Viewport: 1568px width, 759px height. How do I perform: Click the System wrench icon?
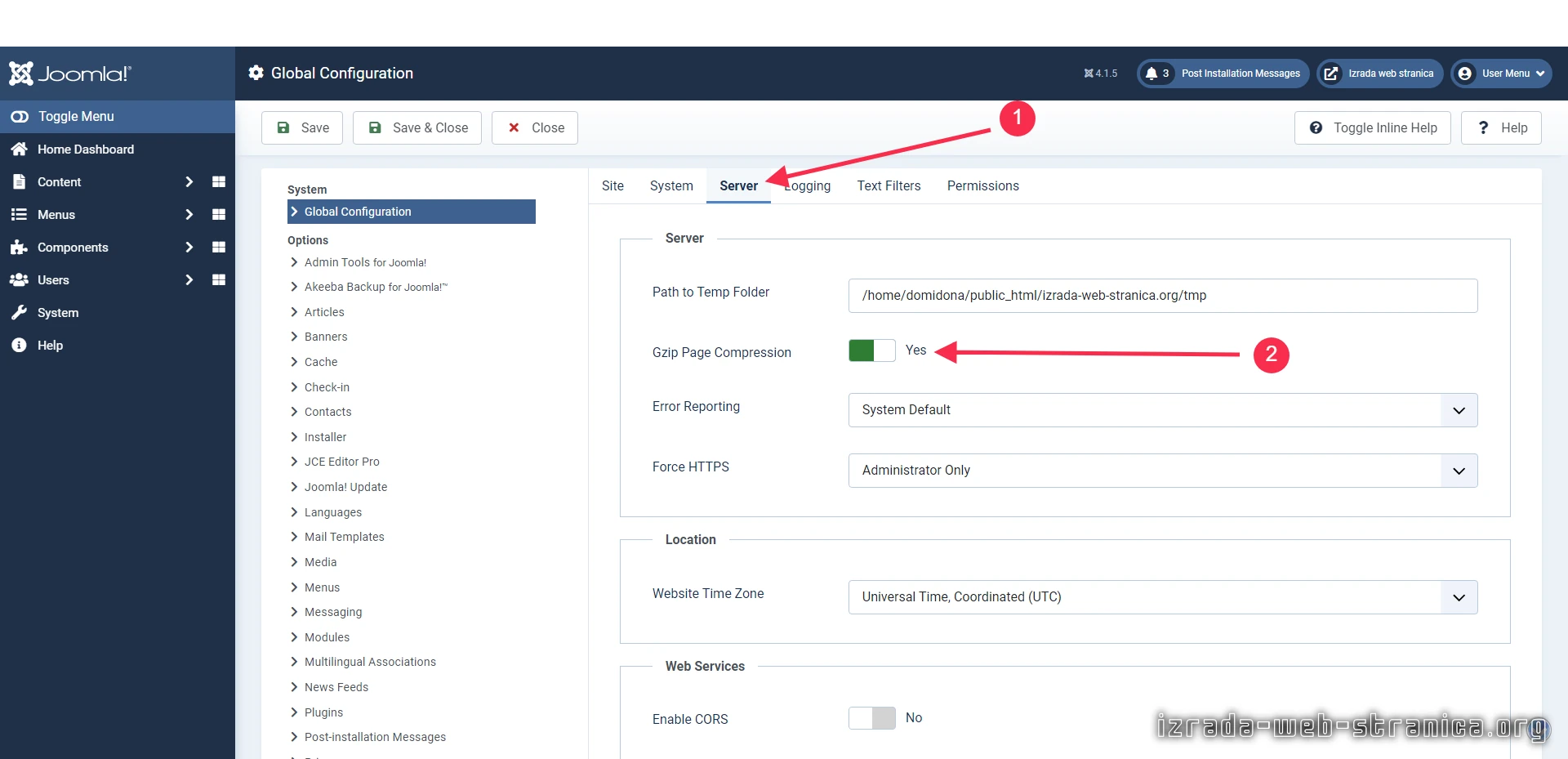[x=20, y=313]
